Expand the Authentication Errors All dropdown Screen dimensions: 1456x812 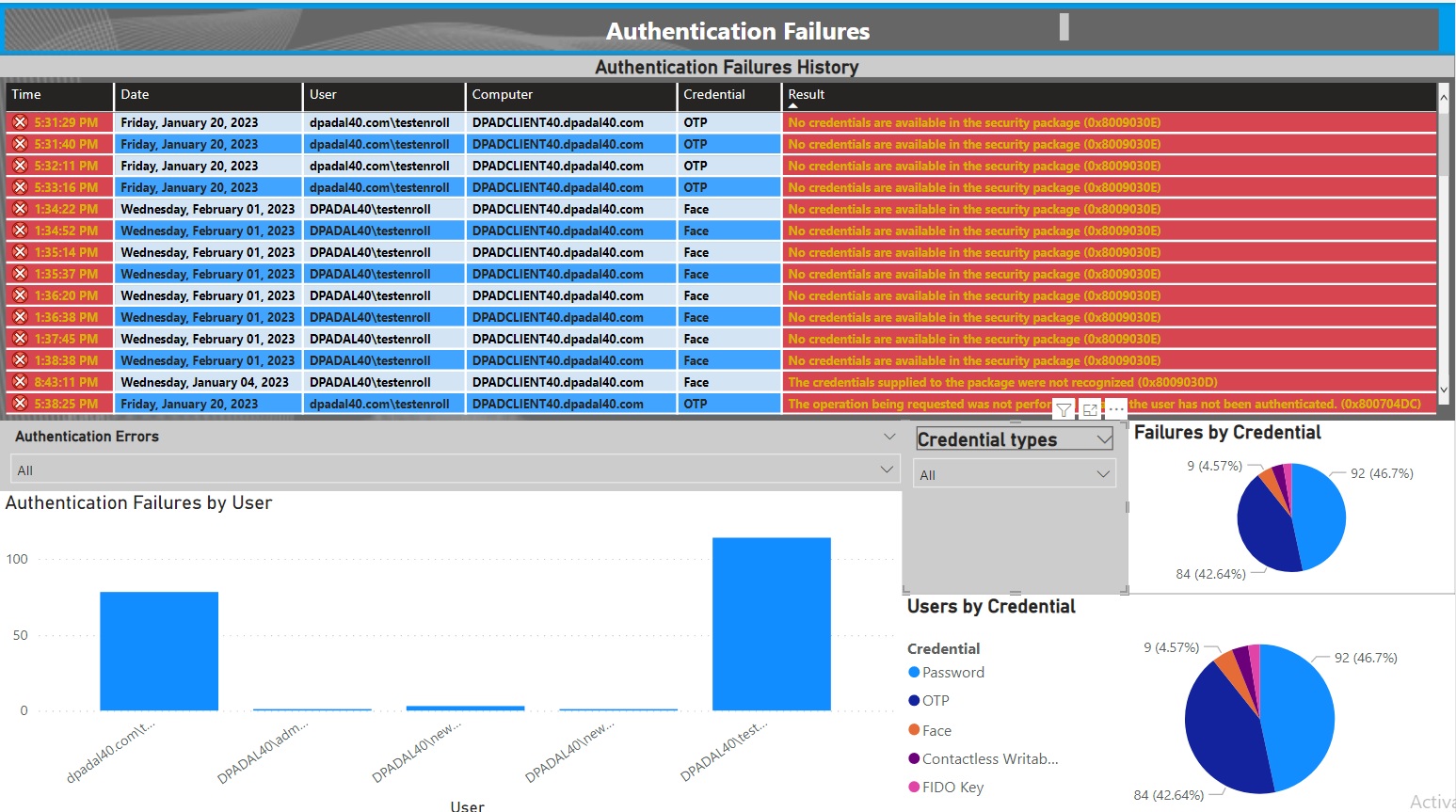[886, 470]
